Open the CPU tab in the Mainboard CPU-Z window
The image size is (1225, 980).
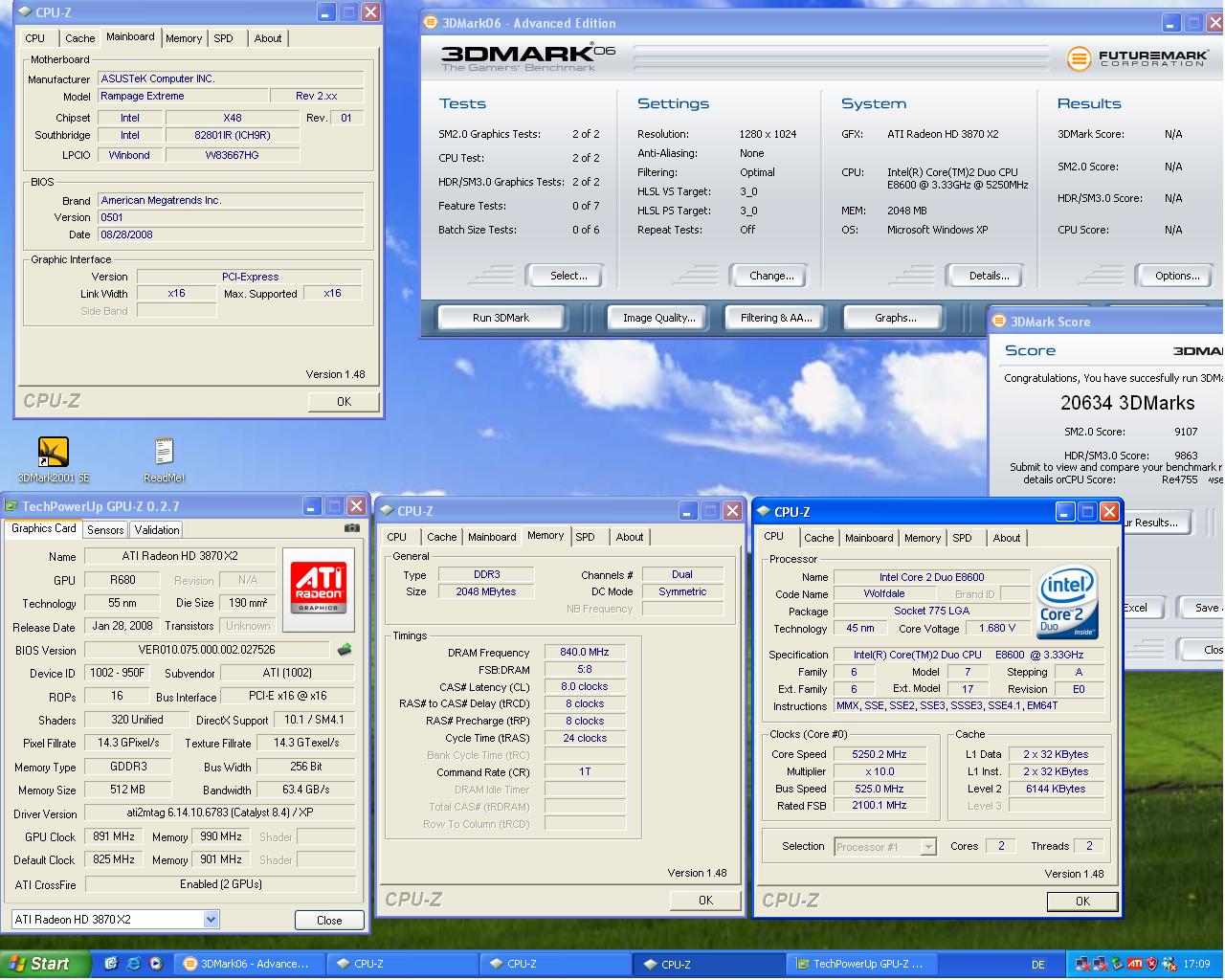35,38
